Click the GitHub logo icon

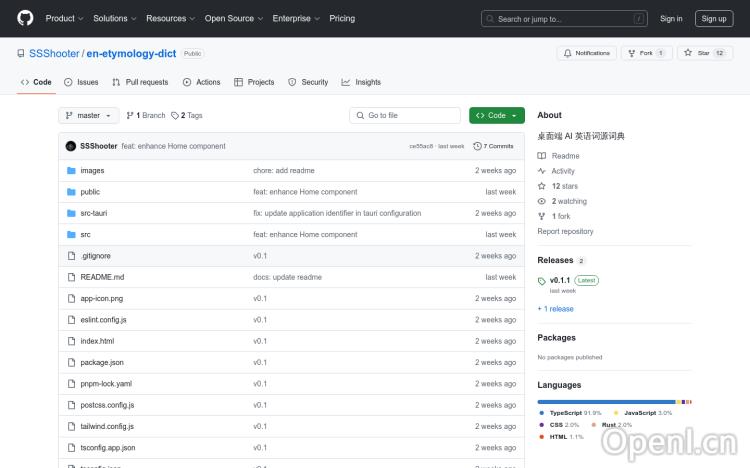point(25,18)
